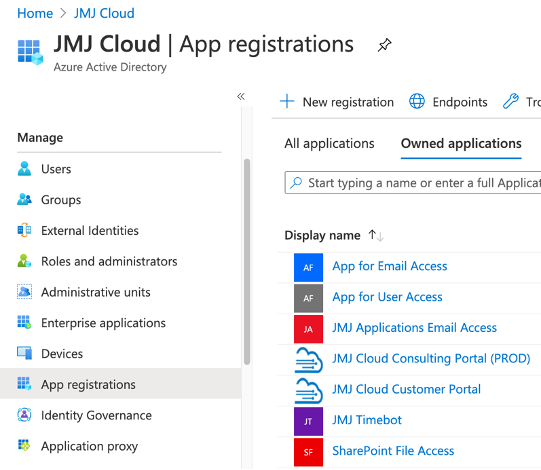The image size is (541, 470).
Task: Click the gray AF tile for App for User Access
Action: 308,298
